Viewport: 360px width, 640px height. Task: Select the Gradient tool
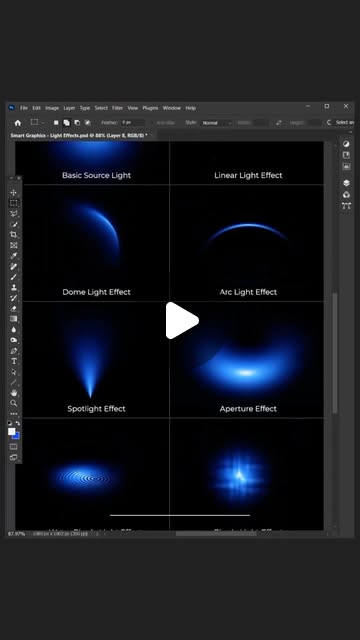click(14, 319)
